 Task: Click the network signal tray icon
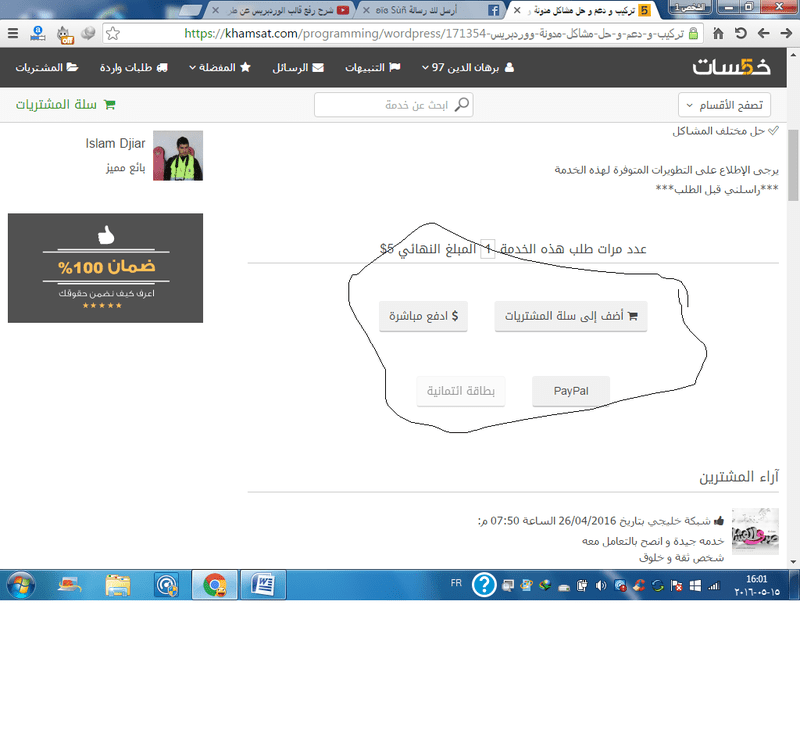click(x=714, y=586)
